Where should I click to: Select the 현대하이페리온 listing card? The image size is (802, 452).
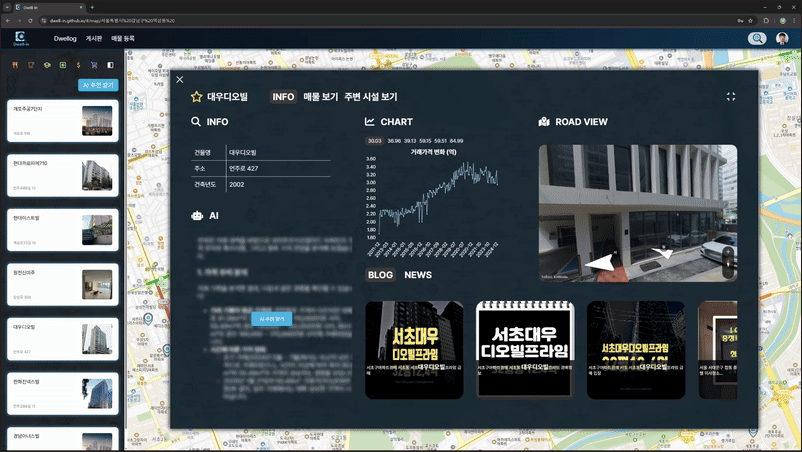click(x=62, y=175)
